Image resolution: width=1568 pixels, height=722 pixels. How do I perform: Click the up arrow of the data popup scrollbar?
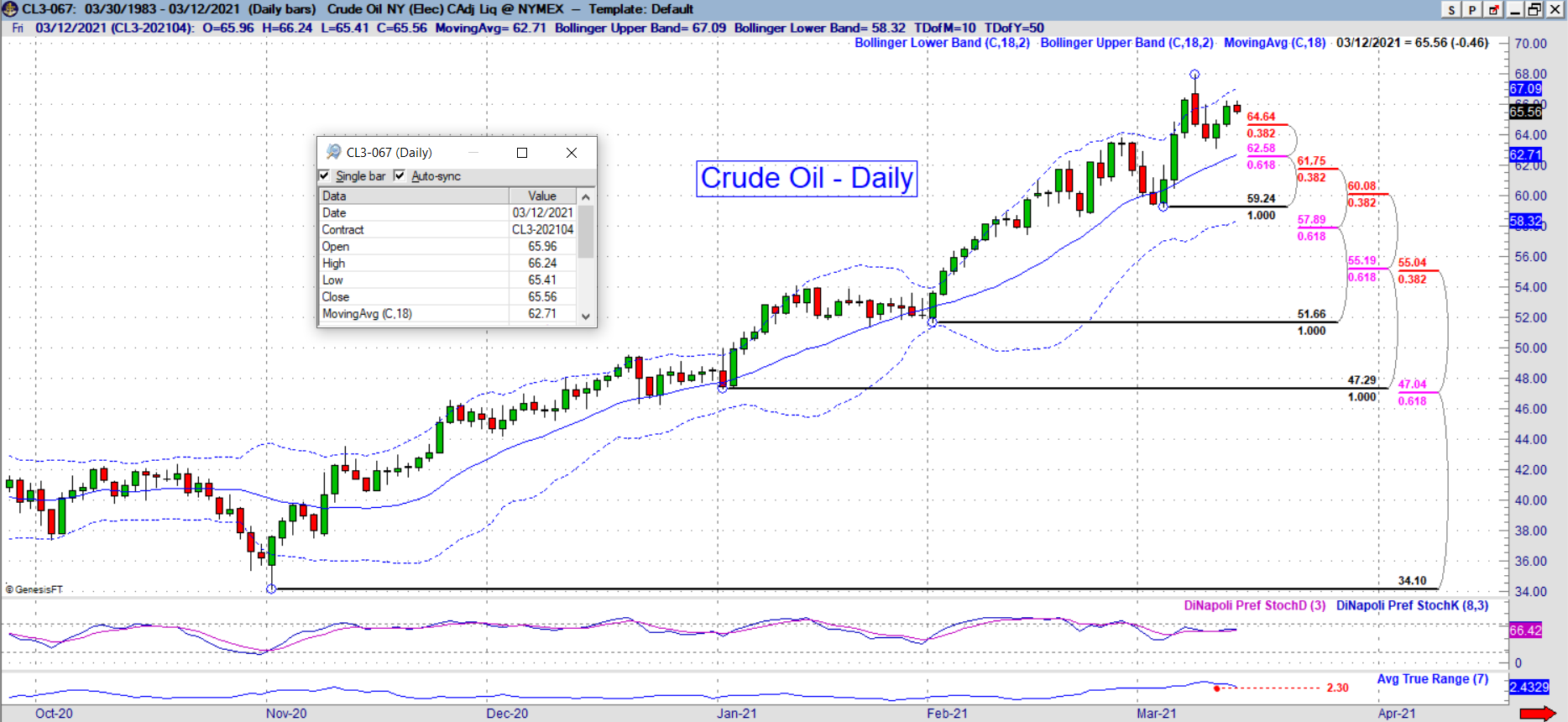(x=586, y=196)
